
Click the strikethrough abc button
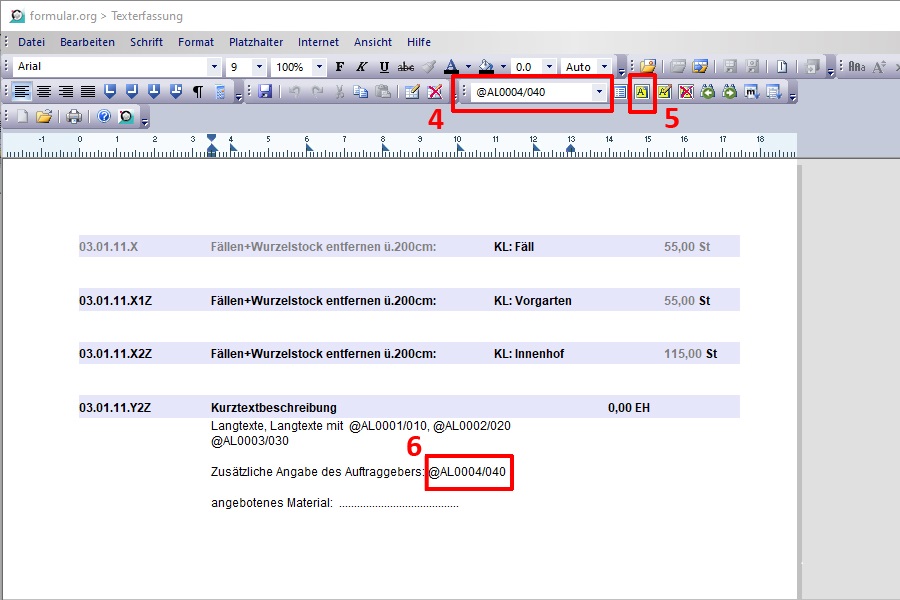point(406,67)
